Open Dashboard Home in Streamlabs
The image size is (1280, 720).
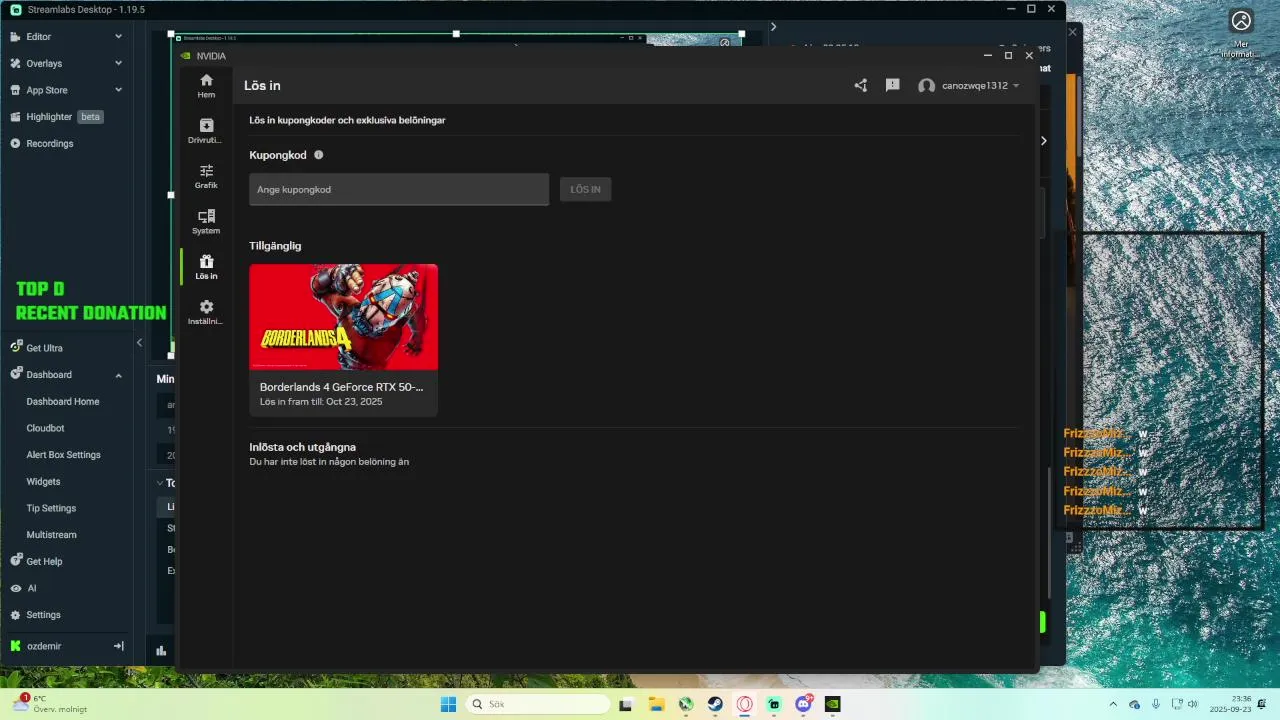(63, 401)
